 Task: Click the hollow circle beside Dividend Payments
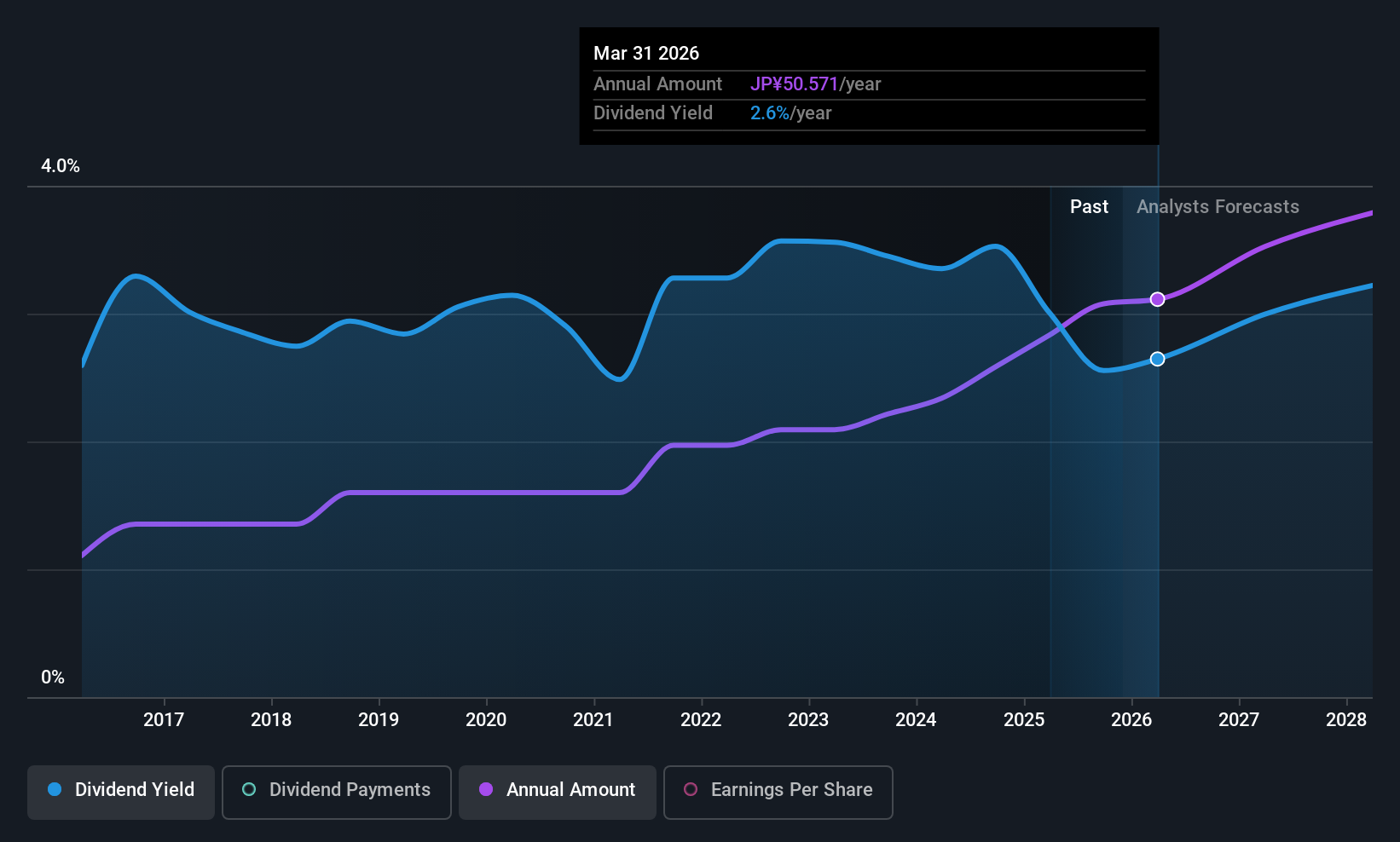tap(249, 789)
